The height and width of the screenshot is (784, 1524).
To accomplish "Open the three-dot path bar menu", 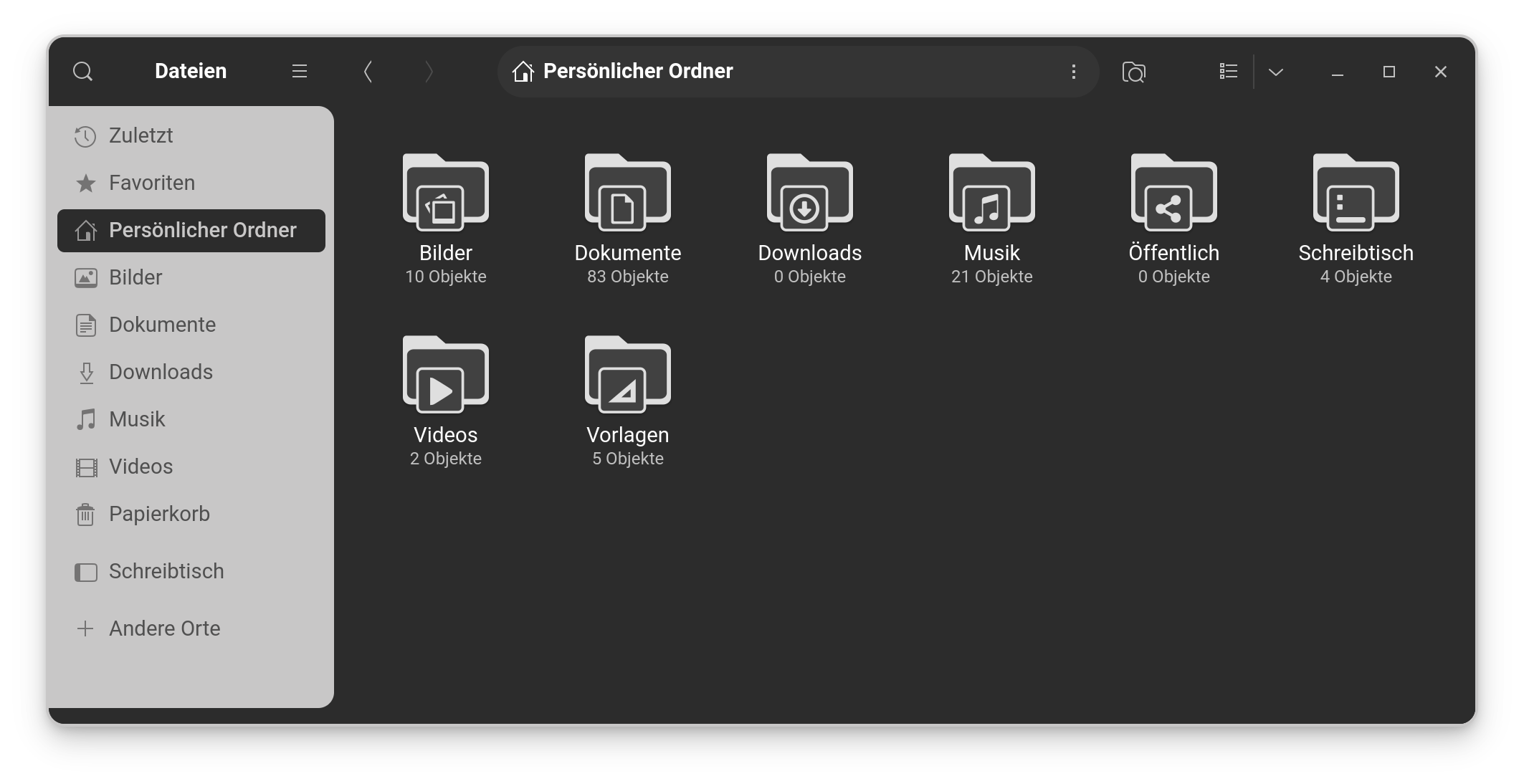I will click(1073, 72).
